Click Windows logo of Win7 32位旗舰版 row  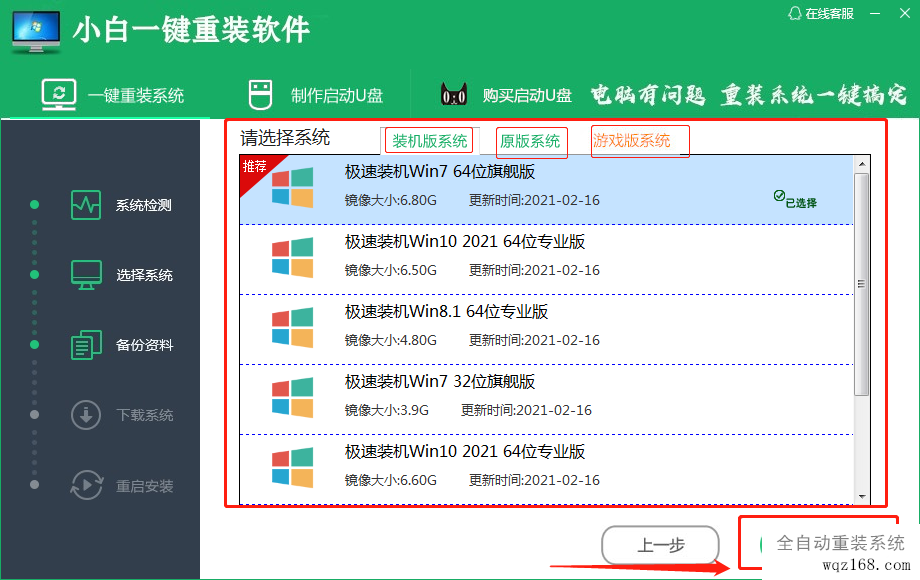coord(292,398)
